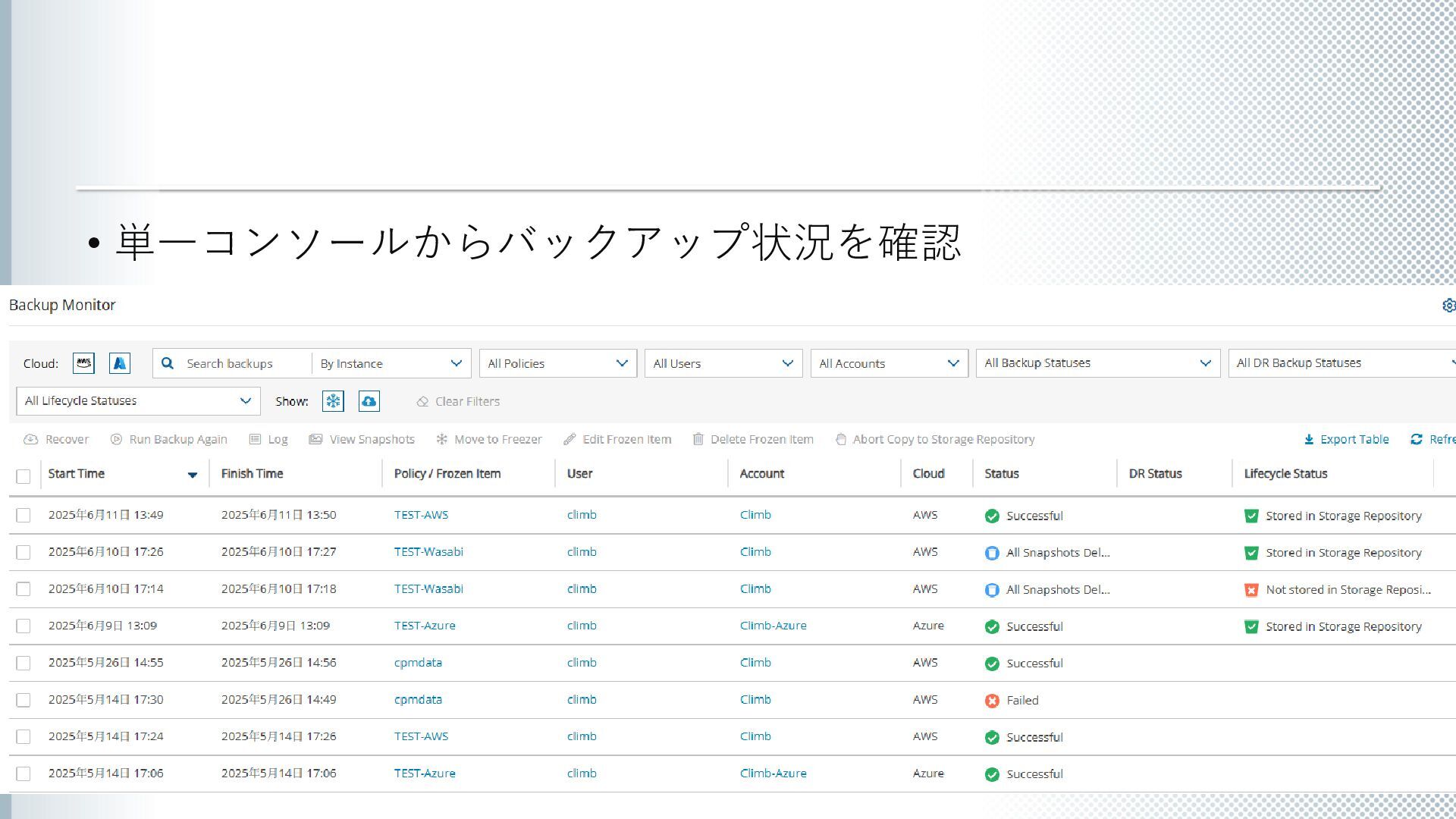Click Delete Frozen Item
Image resolution: width=1456 pixels, height=819 pixels.
coord(752,439)
